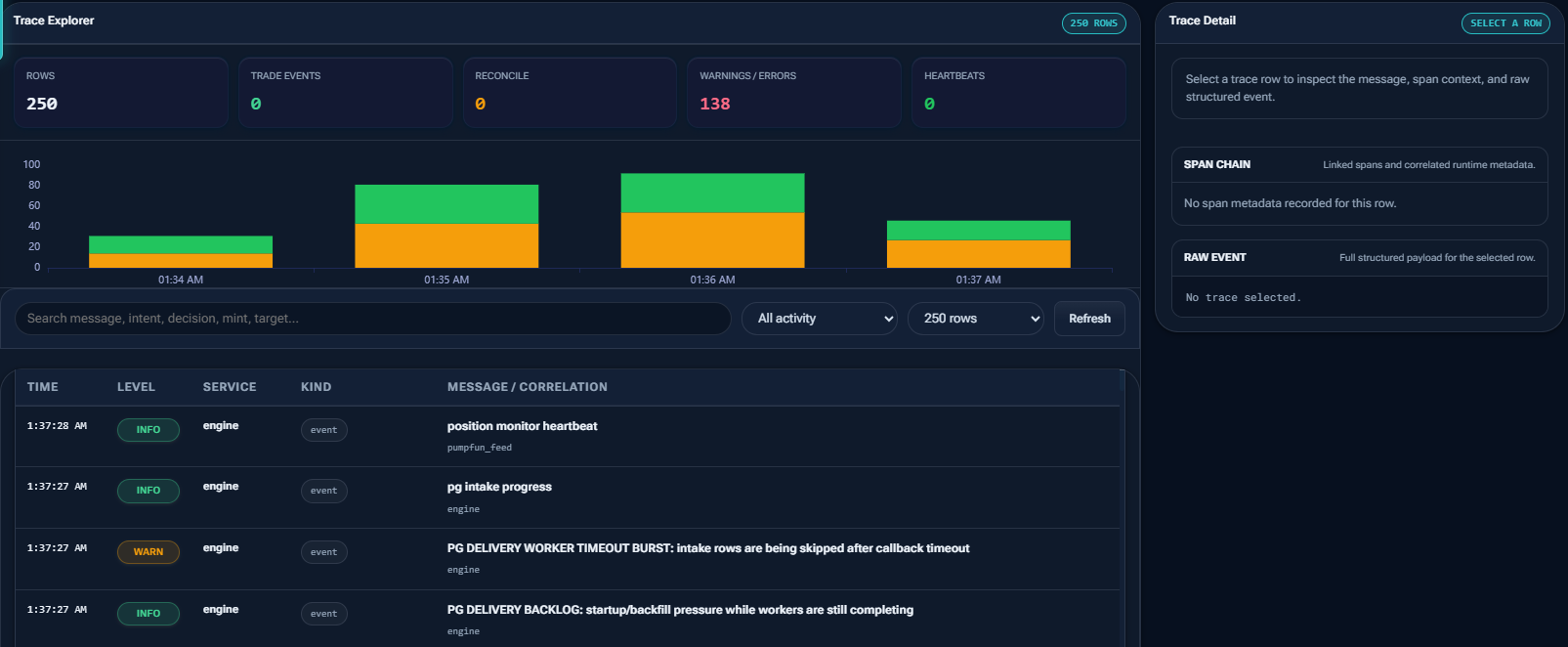Image resolution: width=1568 pixels, height=647 pixels.
Task: Click the green bar segment at 01:34 AM
Action: pos(181,245)
